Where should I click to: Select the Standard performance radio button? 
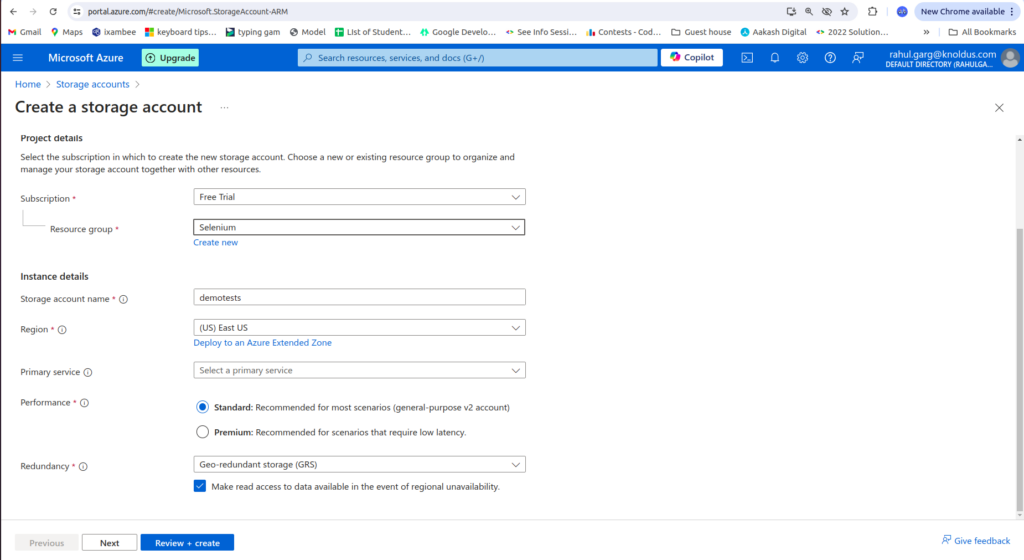point(203,407)
